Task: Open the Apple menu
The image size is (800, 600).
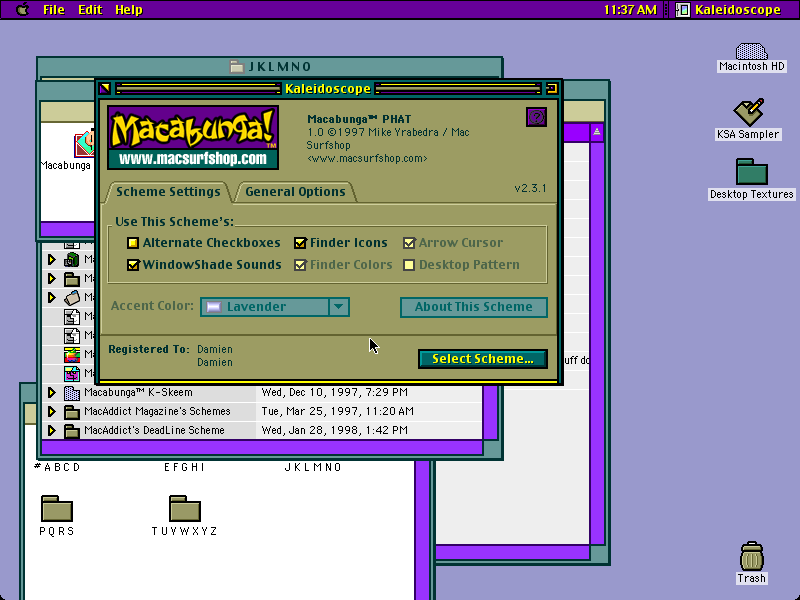Action: click(22, 10)
